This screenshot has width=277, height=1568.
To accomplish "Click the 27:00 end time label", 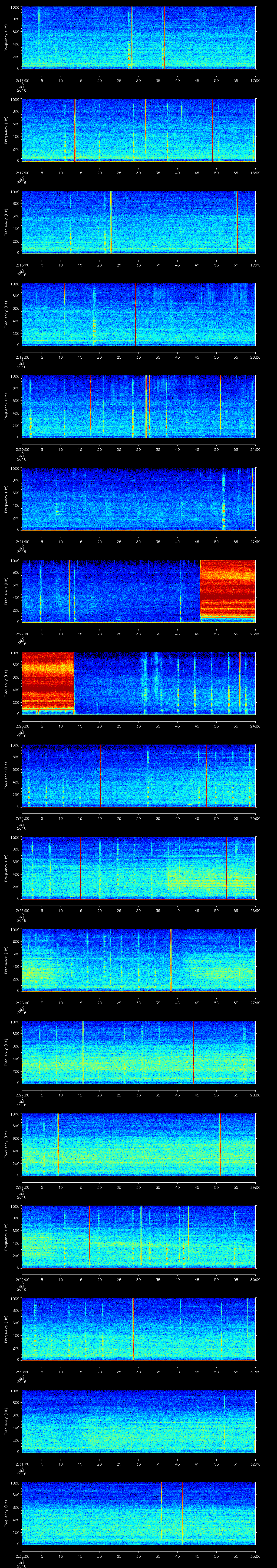I will tap(255, 1003).
